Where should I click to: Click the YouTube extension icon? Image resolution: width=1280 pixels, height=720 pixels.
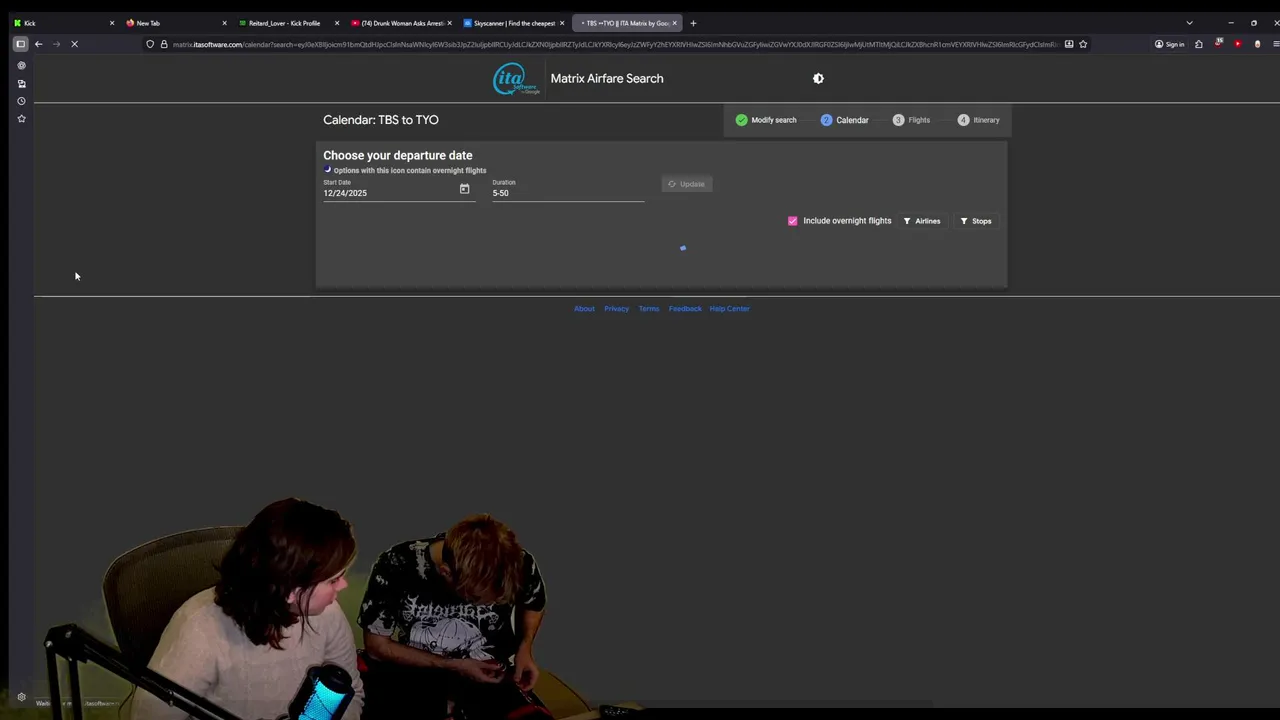1238,44
